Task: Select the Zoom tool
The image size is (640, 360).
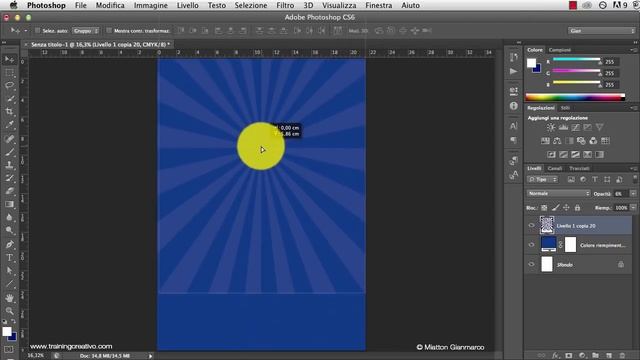Action: pos(9,311)
